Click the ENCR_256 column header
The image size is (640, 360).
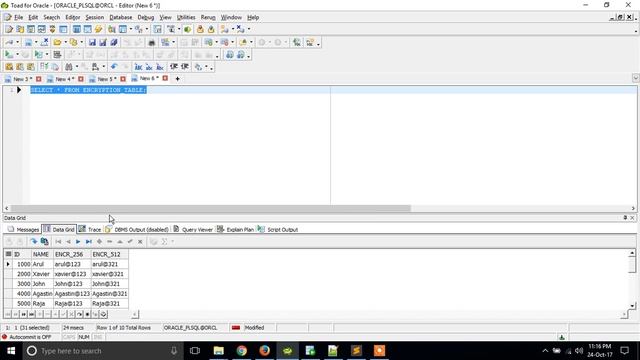coord(72,254)
